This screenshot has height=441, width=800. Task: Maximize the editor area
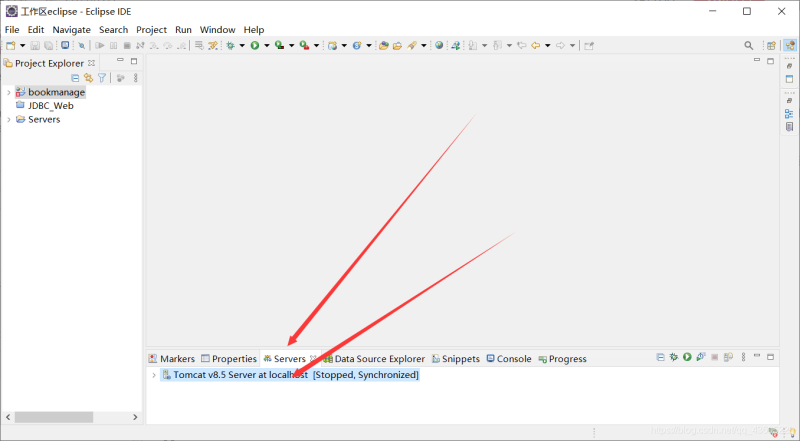click(x=770, y=61)
